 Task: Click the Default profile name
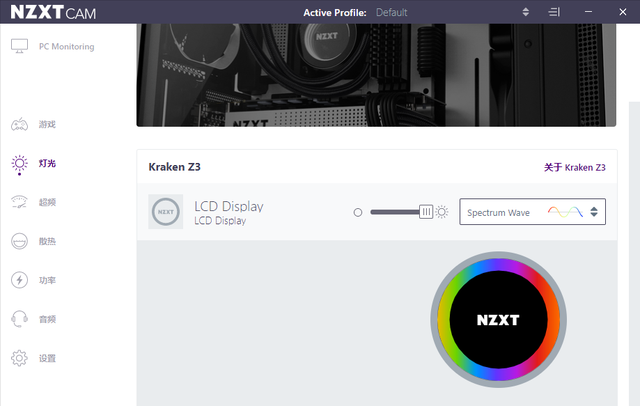(x=391, y=13)
